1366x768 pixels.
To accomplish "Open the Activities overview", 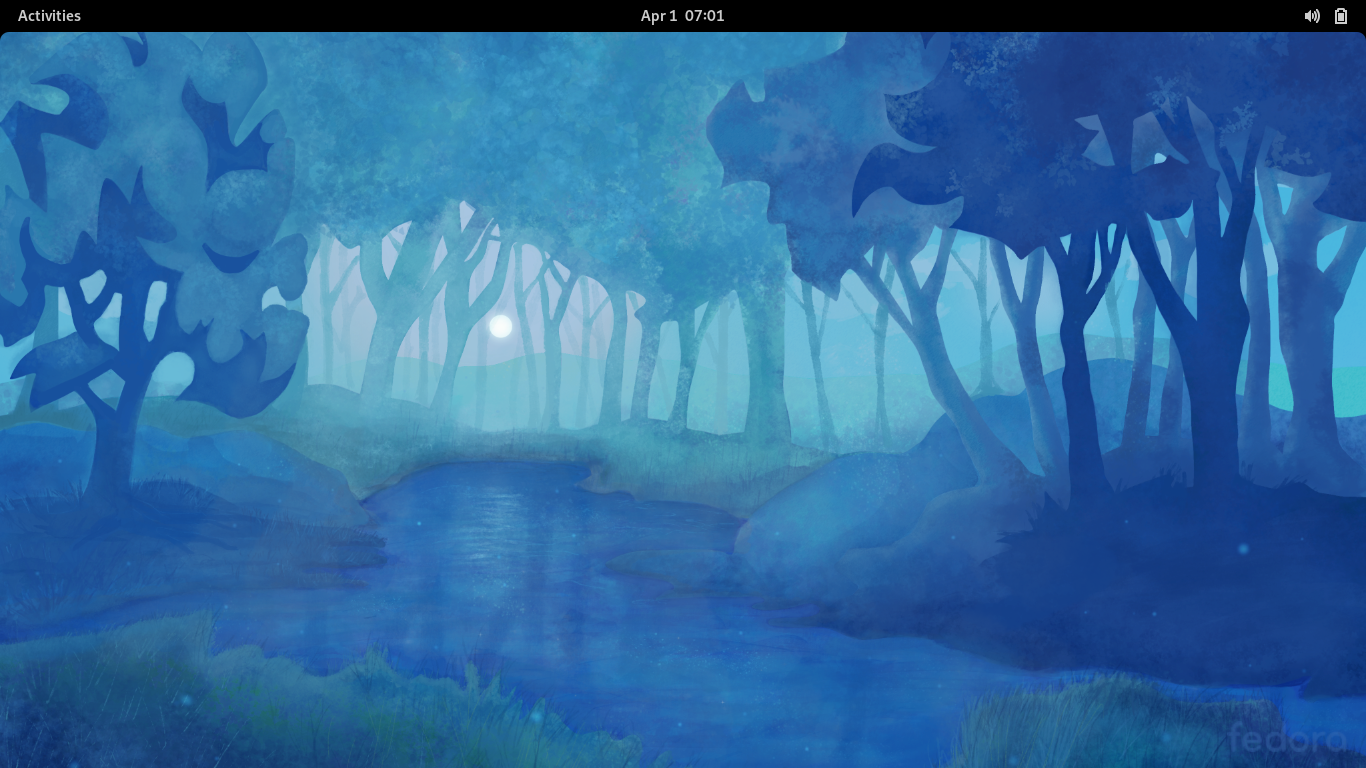I will 49,16.
